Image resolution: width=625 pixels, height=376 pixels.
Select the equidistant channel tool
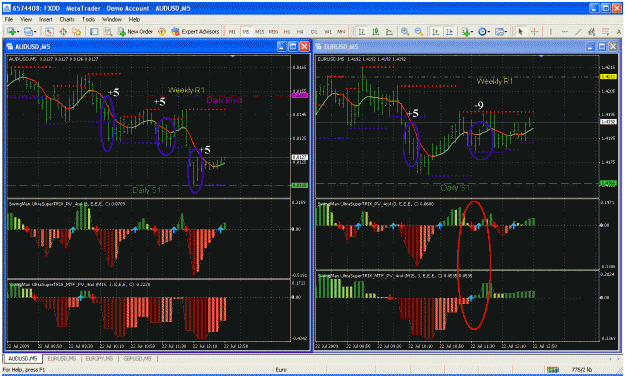[592, 31]
